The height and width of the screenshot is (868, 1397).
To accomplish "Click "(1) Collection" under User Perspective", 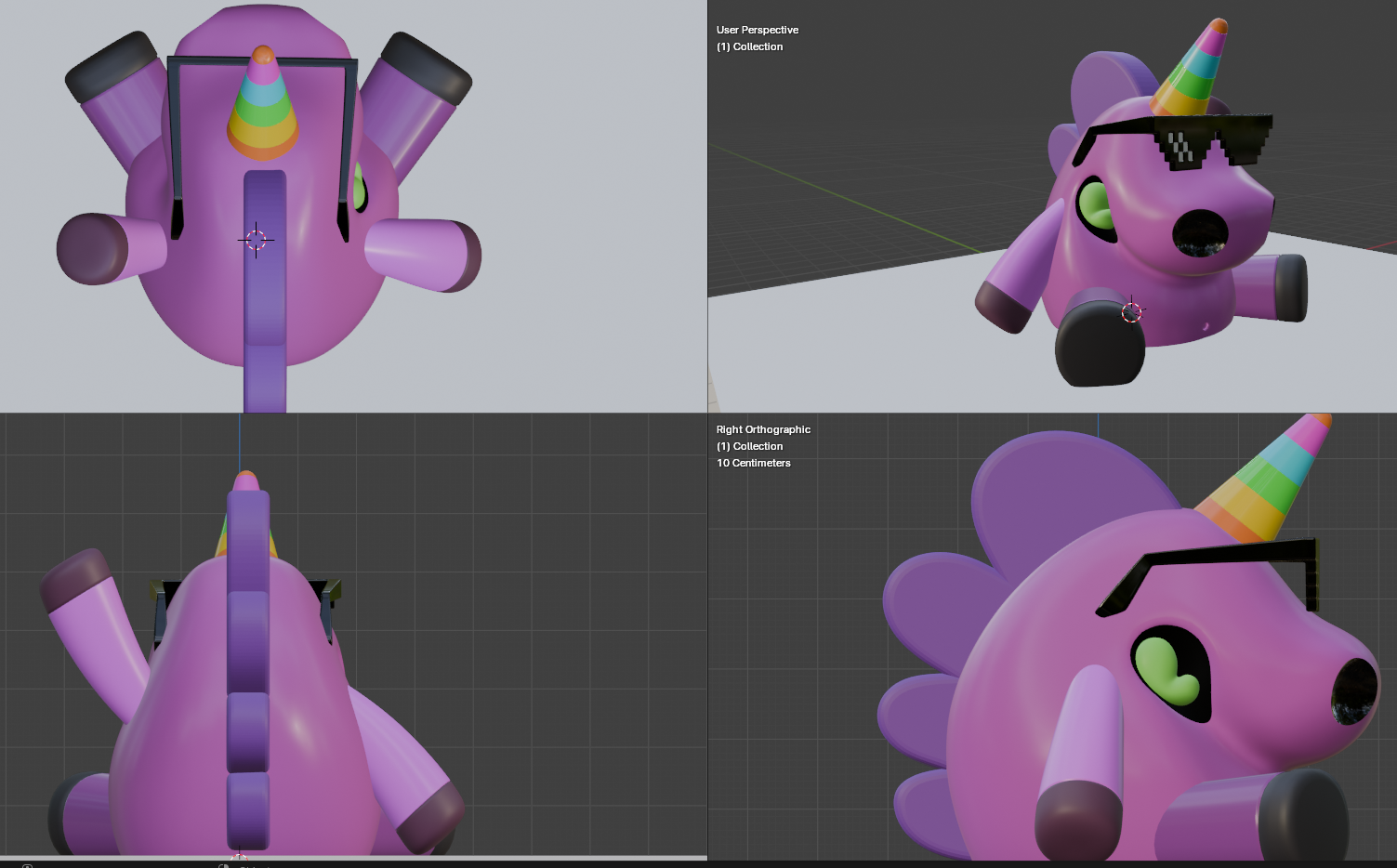I will [749, 46].
